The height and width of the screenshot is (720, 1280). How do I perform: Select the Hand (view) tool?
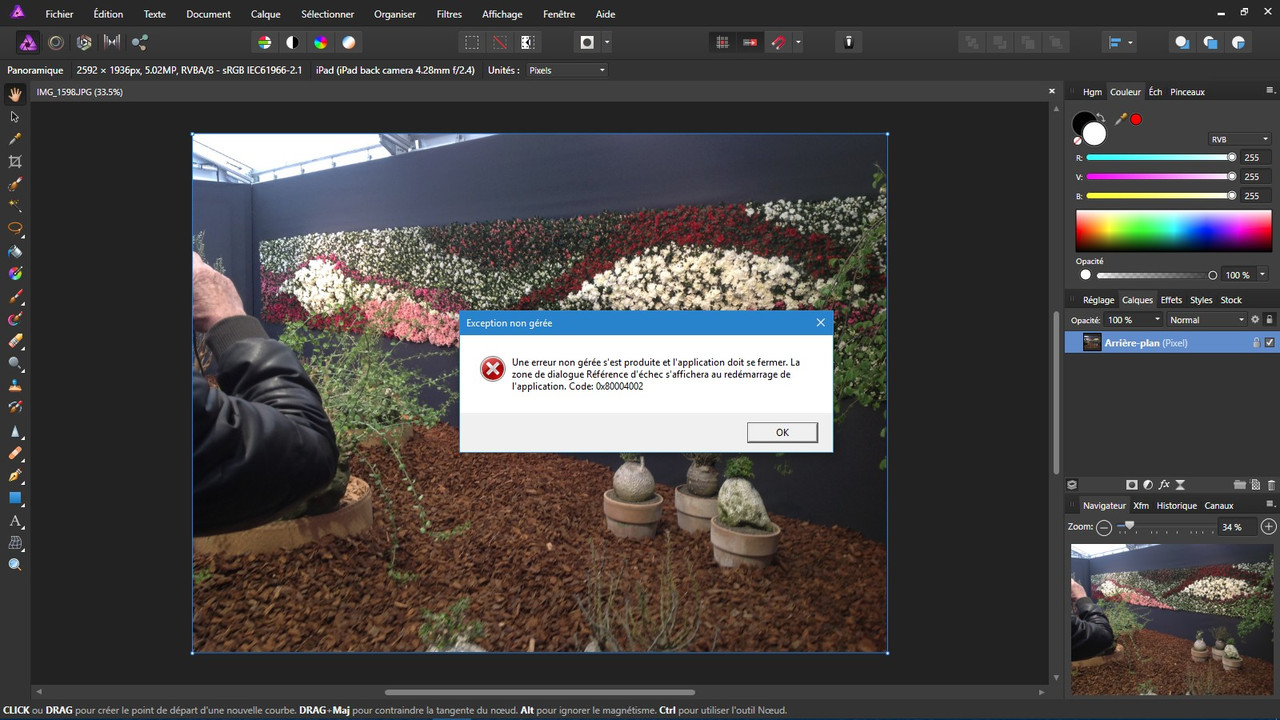(x=15, y=95)
